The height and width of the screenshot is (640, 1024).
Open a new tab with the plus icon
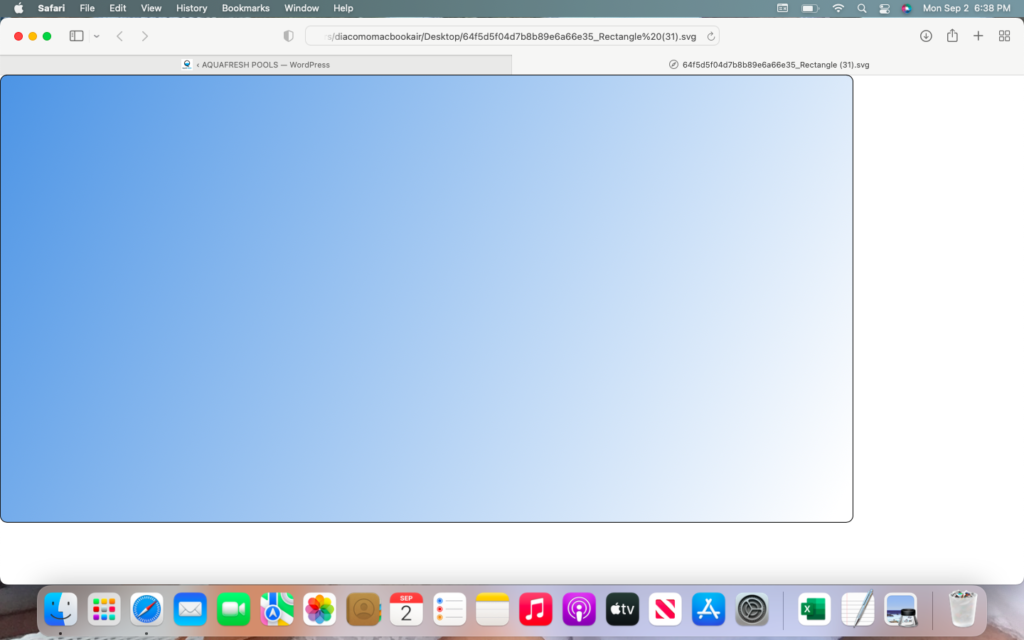pos(978,36)
